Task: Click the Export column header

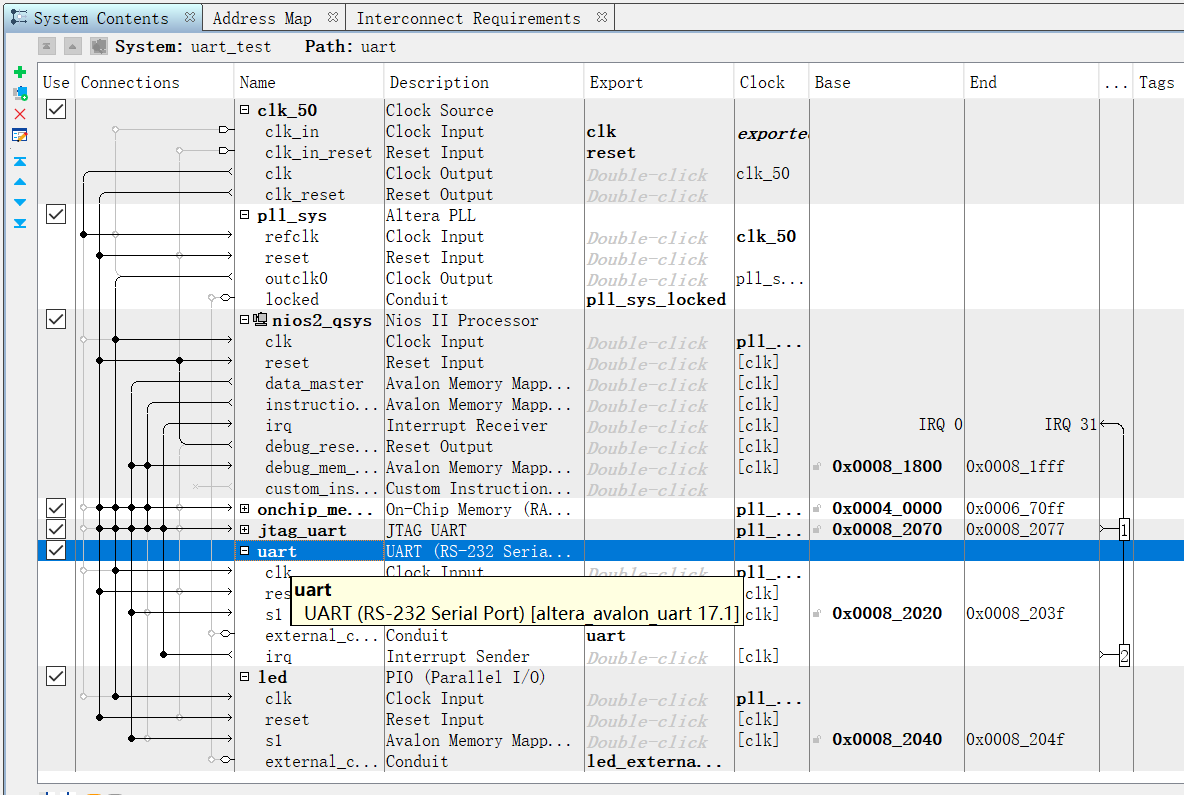Action: point(659,82)
